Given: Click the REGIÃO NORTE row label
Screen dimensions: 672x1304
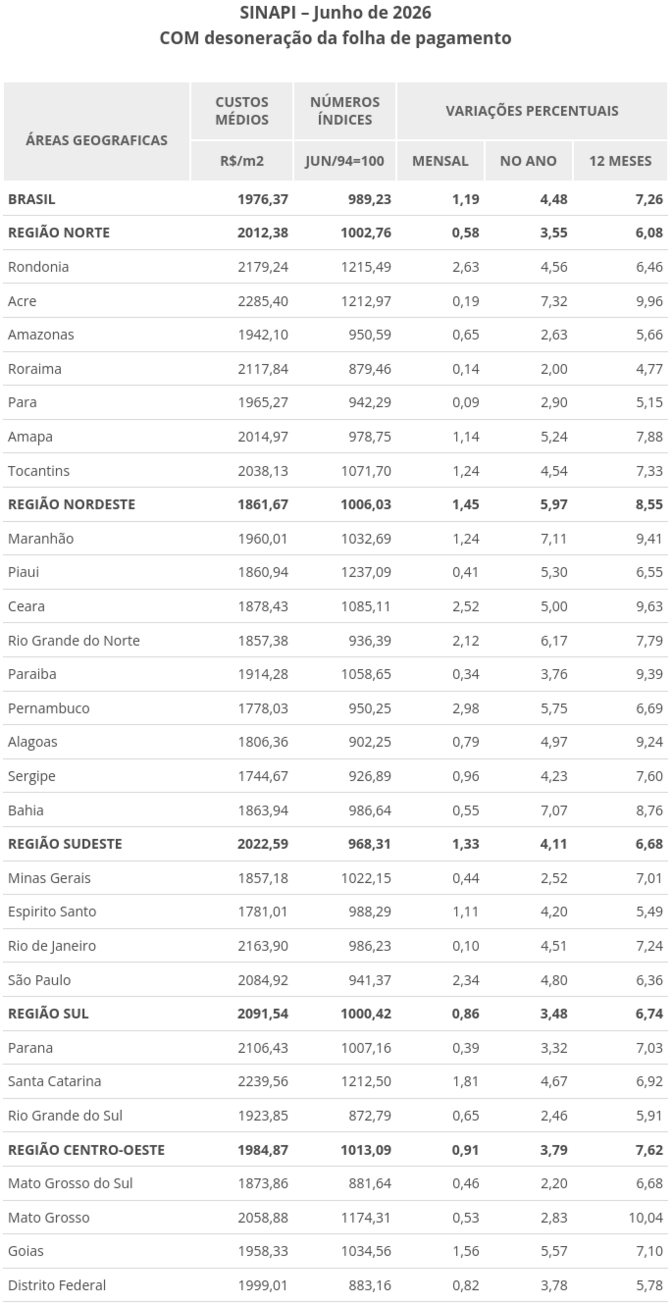Looking at the screenshot, I should 59,233.
